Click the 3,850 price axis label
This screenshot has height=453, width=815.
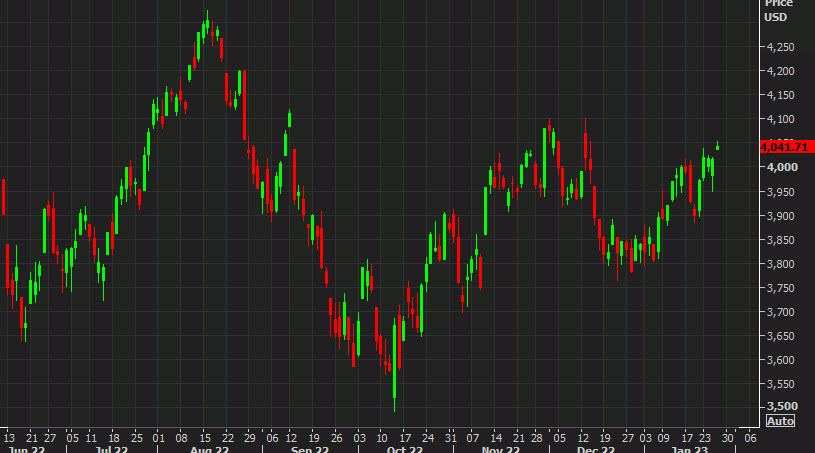[x=781, y=240]
